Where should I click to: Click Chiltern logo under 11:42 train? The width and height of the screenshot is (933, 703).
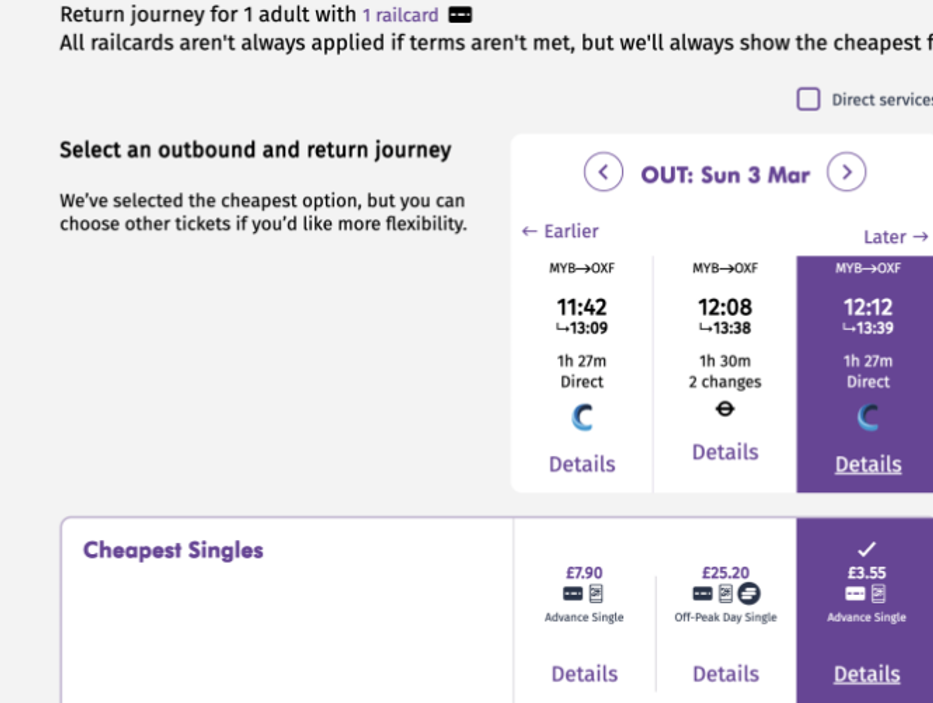click(582, 418)
